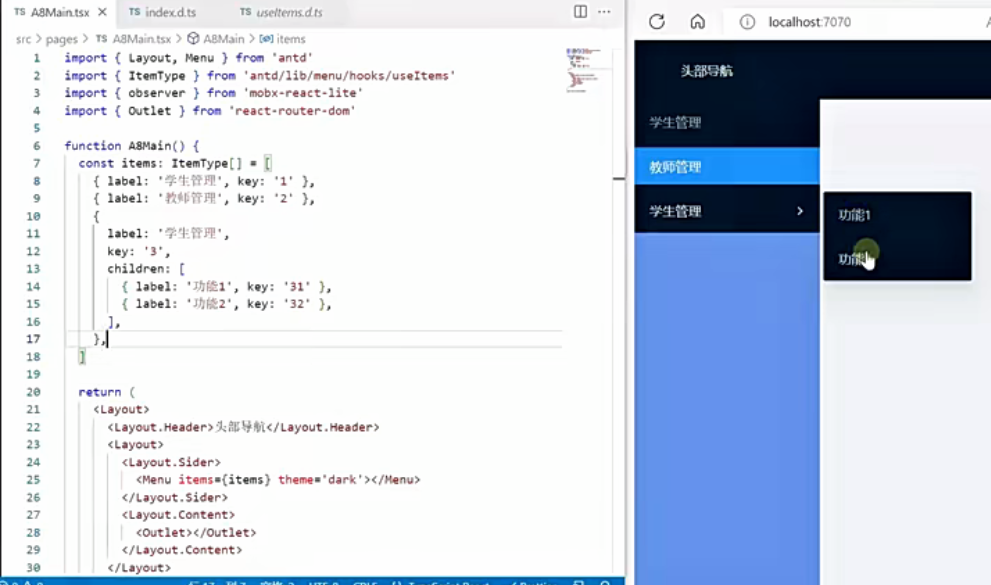Click the return keyword on line 20

click(99, 392)
